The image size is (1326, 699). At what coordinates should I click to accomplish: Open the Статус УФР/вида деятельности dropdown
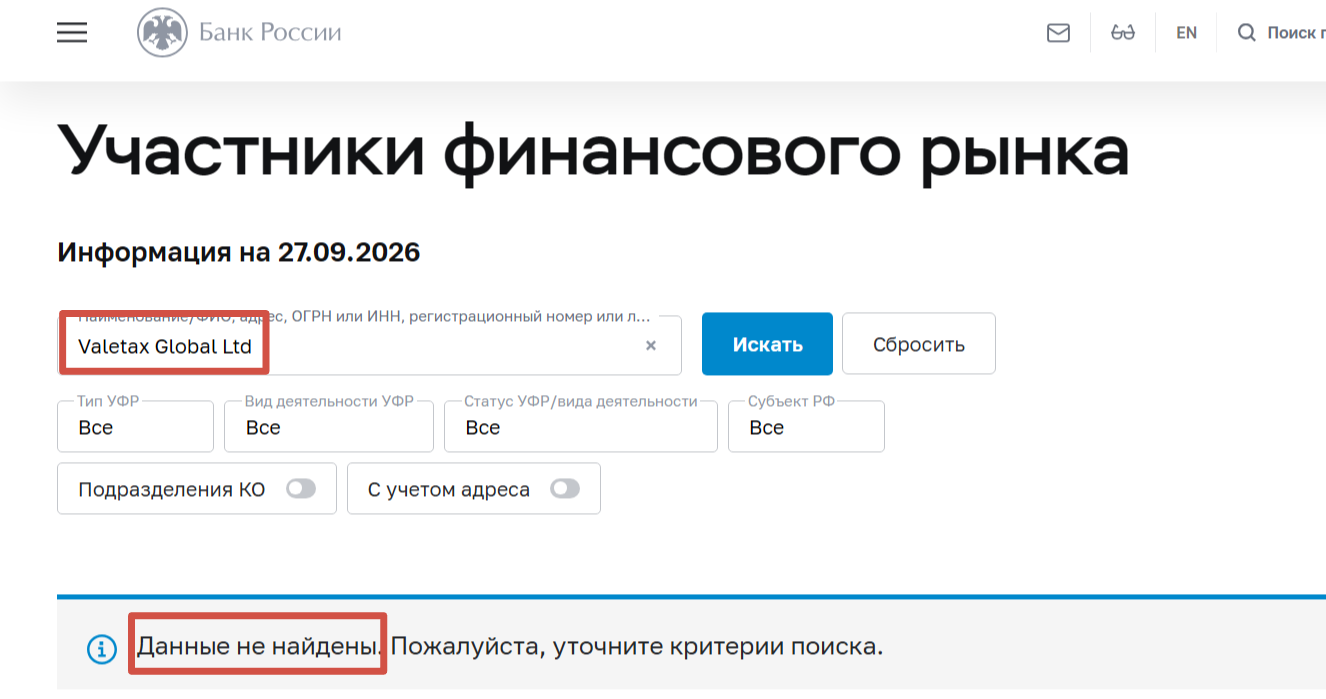pos(581,427)
